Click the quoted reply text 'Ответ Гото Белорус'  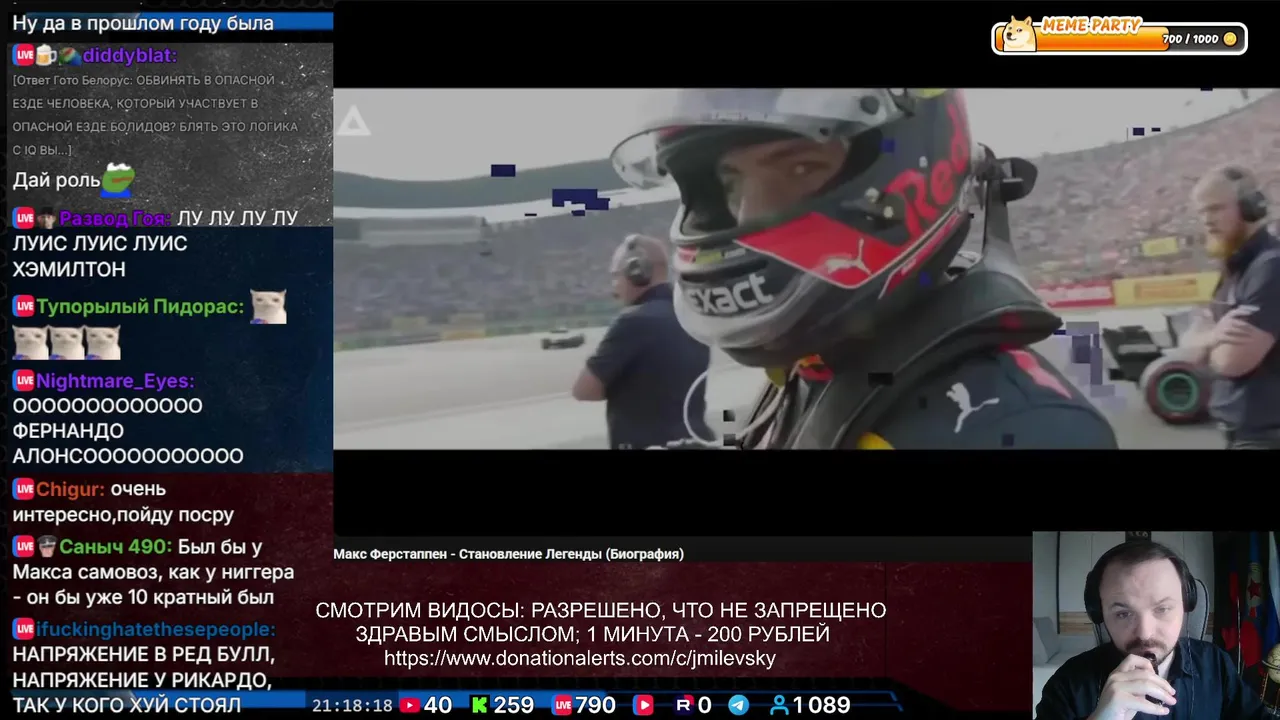[155, 115]
